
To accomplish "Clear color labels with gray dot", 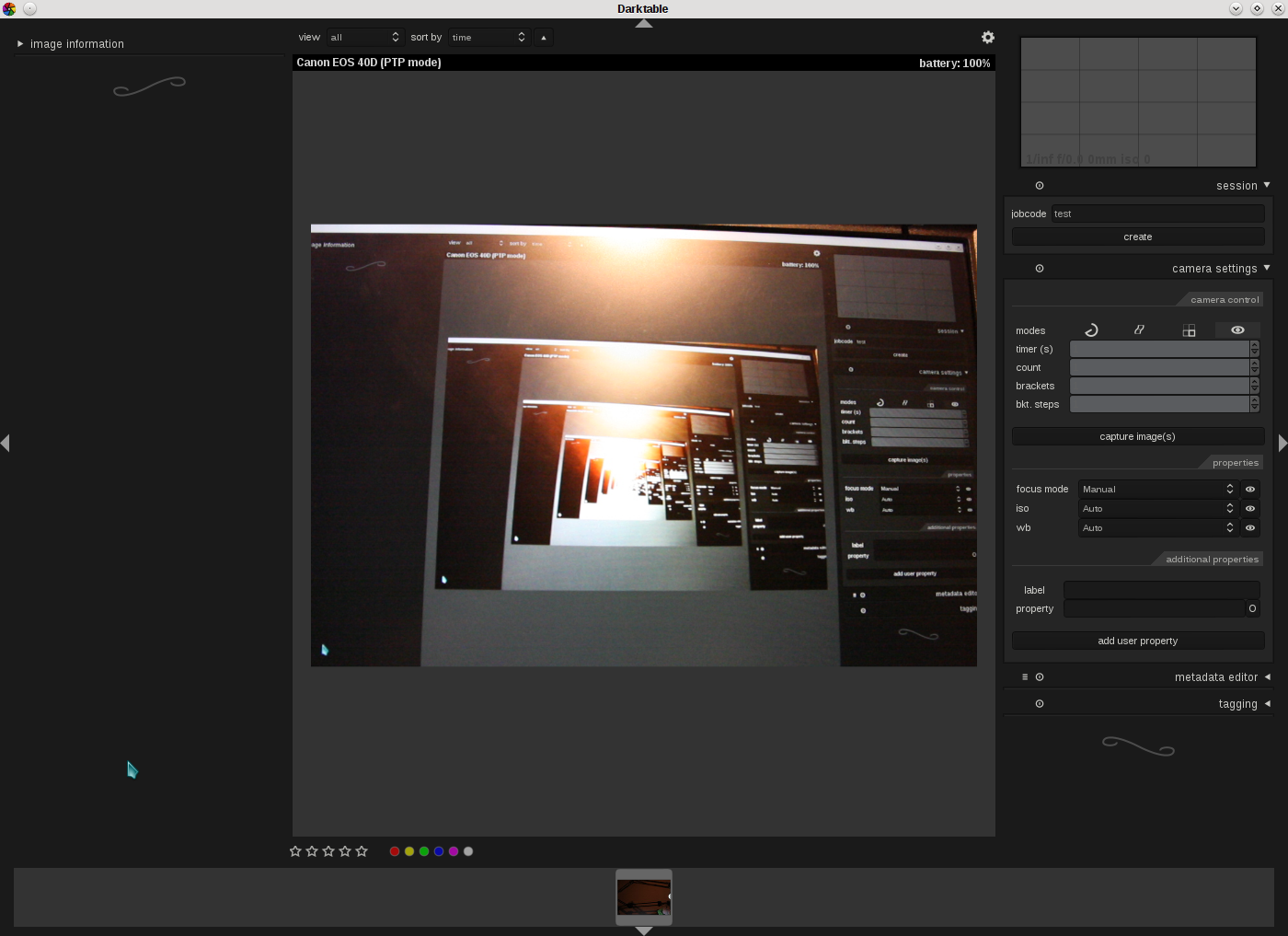I will pos(468,851).
